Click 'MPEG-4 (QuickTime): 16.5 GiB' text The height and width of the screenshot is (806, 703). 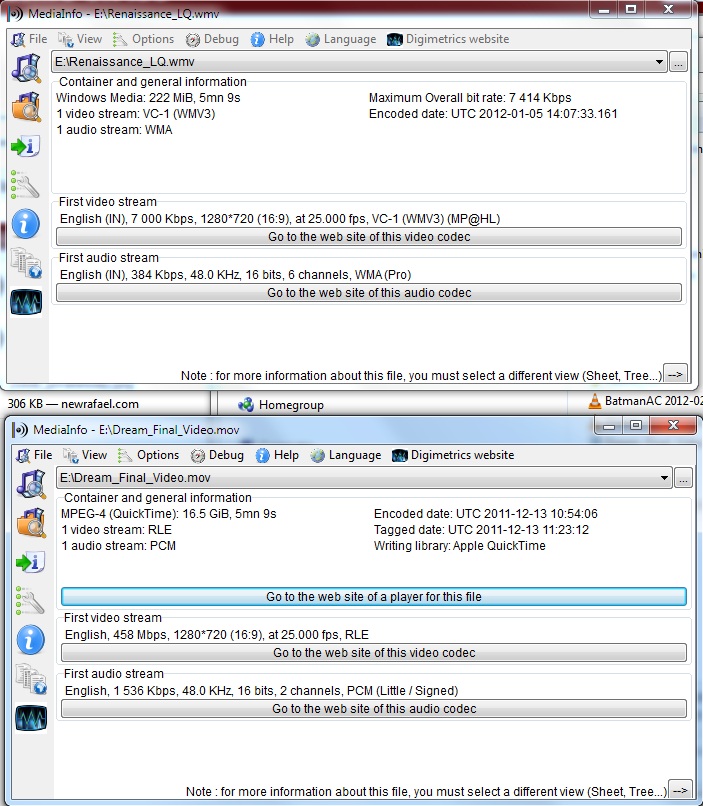pyautogui.click(x=169, y=514)
